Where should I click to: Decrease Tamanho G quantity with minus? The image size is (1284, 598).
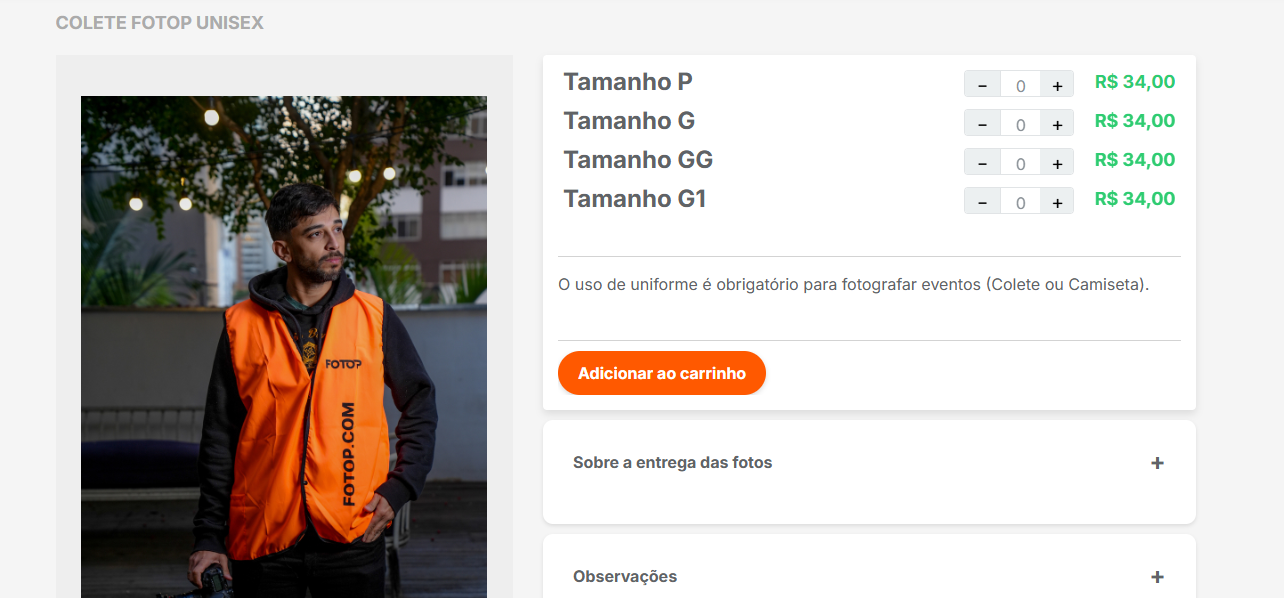coord(982,124)
